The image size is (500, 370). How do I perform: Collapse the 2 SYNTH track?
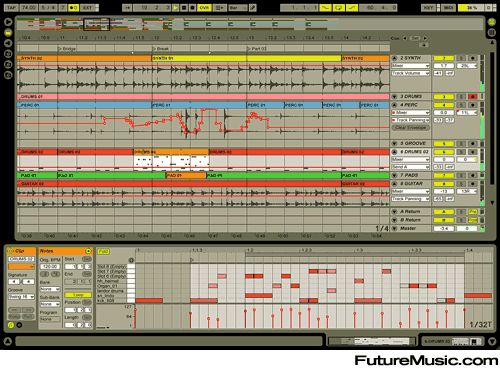pyautogui.click(x=394, y=58)
